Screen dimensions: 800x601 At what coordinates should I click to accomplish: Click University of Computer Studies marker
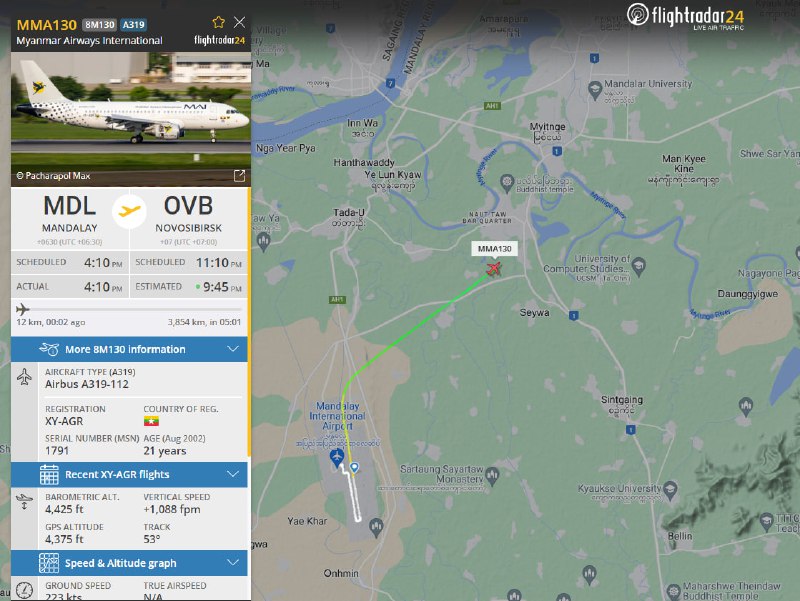[639, 265]
